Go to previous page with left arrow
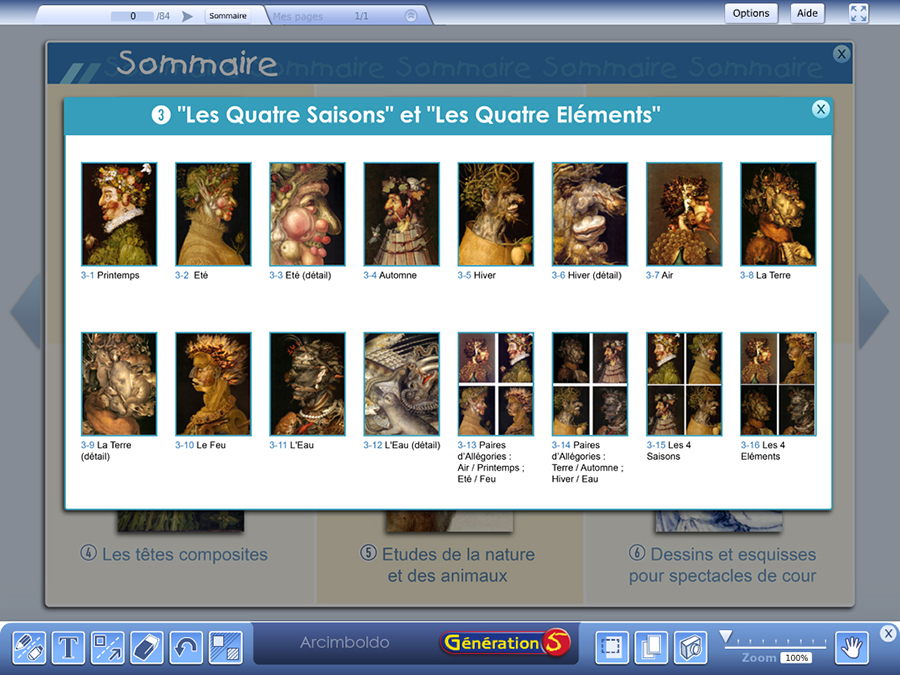900x675 pixels. point(27,311)
